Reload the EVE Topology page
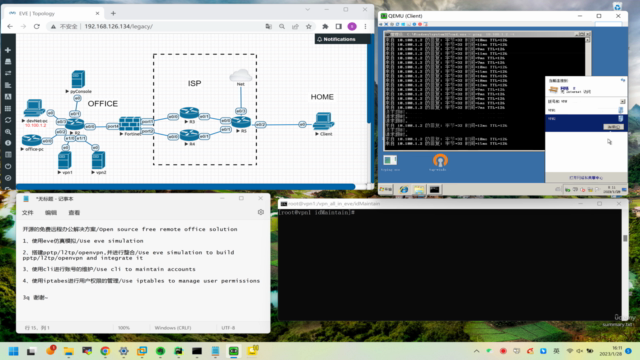This screenshot has height=360, width=640. pos(37,27)
